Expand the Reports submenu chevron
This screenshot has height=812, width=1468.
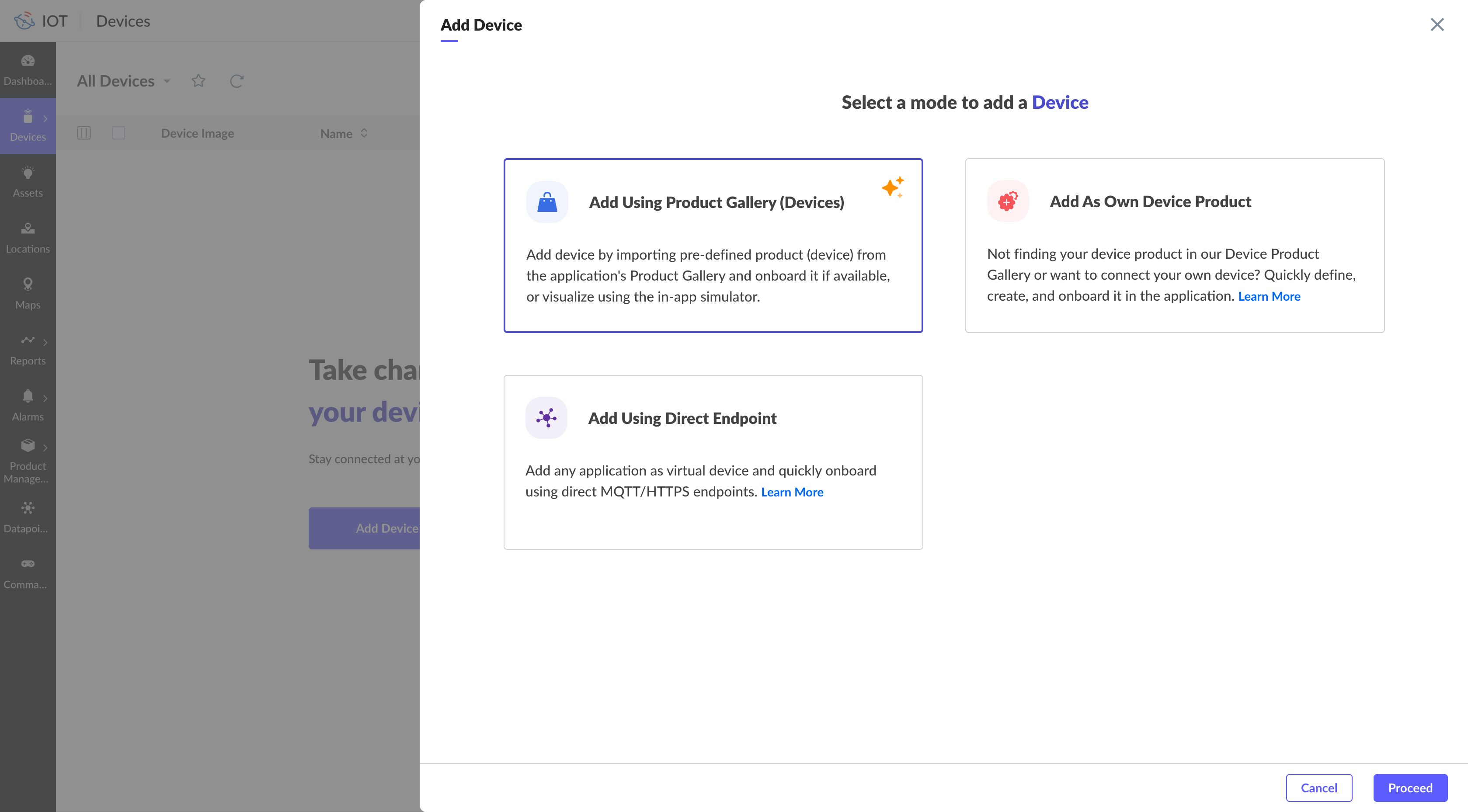click(45, 343)
